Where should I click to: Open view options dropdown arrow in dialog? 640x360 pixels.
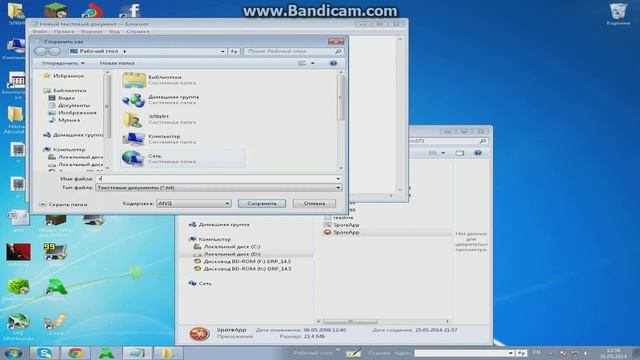tap(313, 63)
